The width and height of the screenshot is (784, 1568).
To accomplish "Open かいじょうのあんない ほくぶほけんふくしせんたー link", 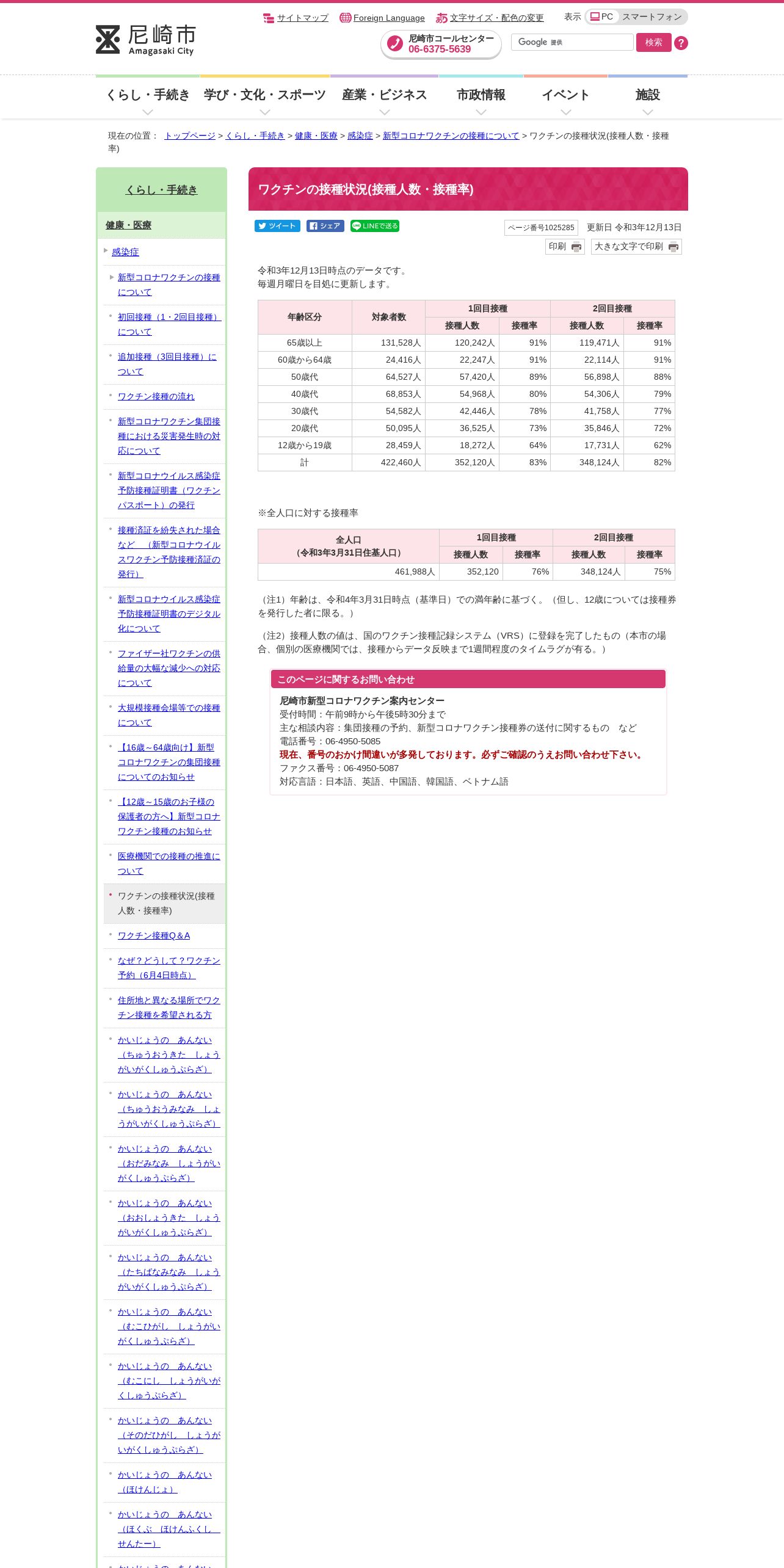I will pyautogui.click(x=169, y=1529).
